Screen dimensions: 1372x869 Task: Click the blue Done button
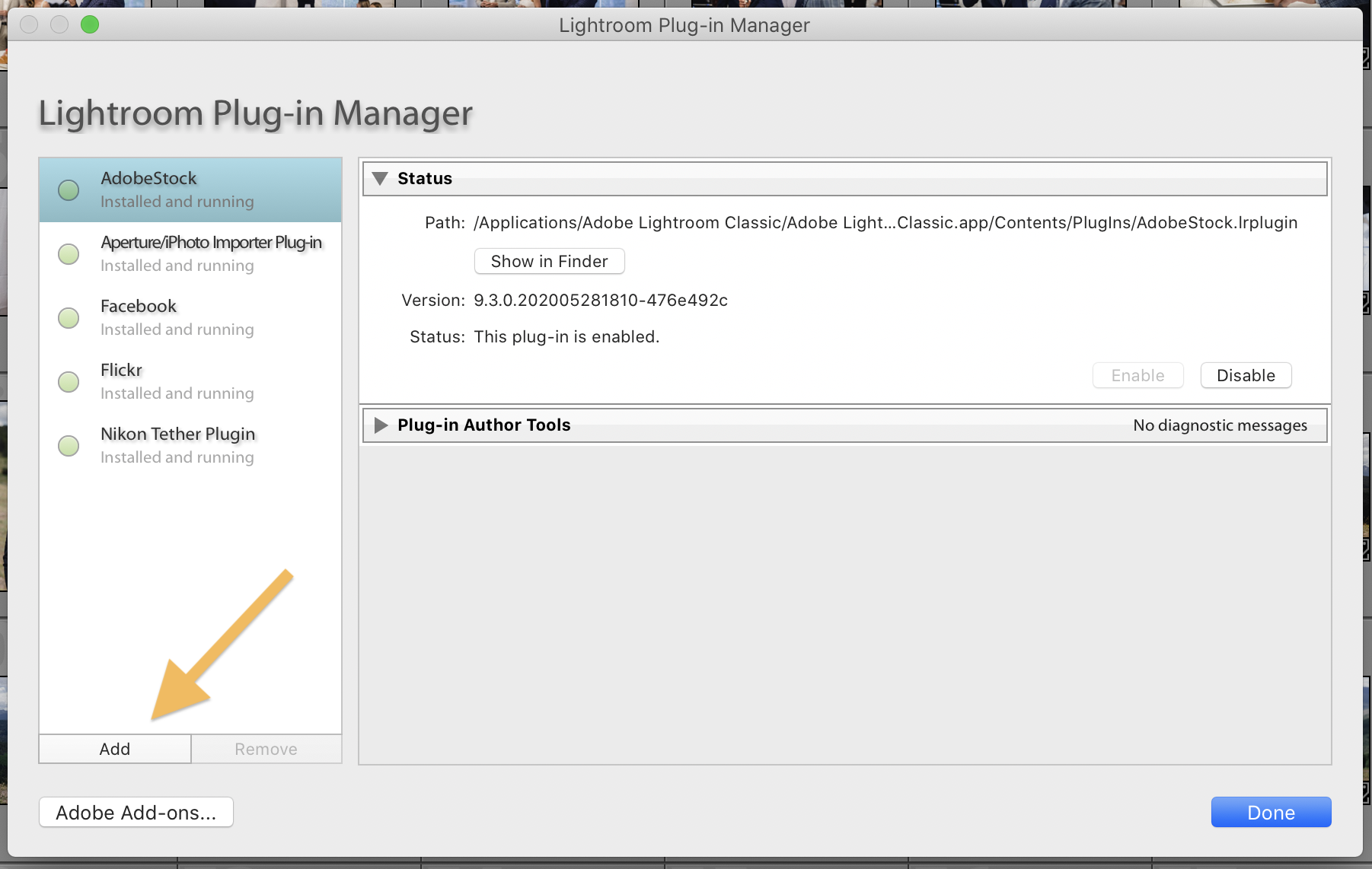pyautogui.click(x=1271, y=812)
